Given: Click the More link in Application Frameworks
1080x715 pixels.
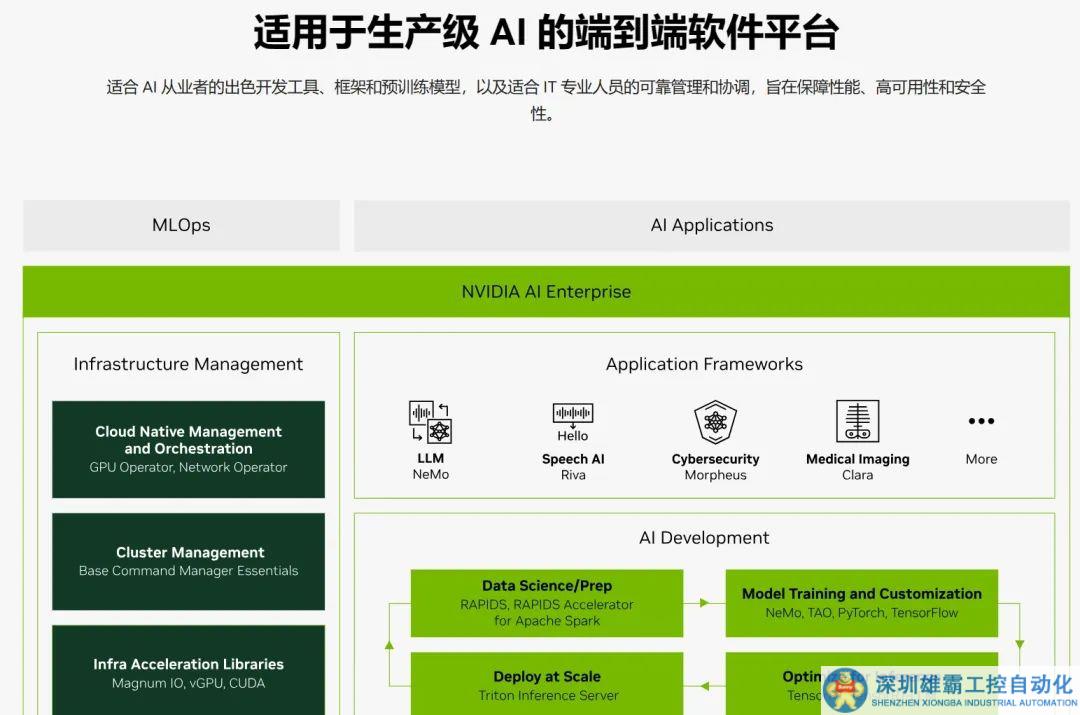Looking at the screenshot, I should click(981, 458).
